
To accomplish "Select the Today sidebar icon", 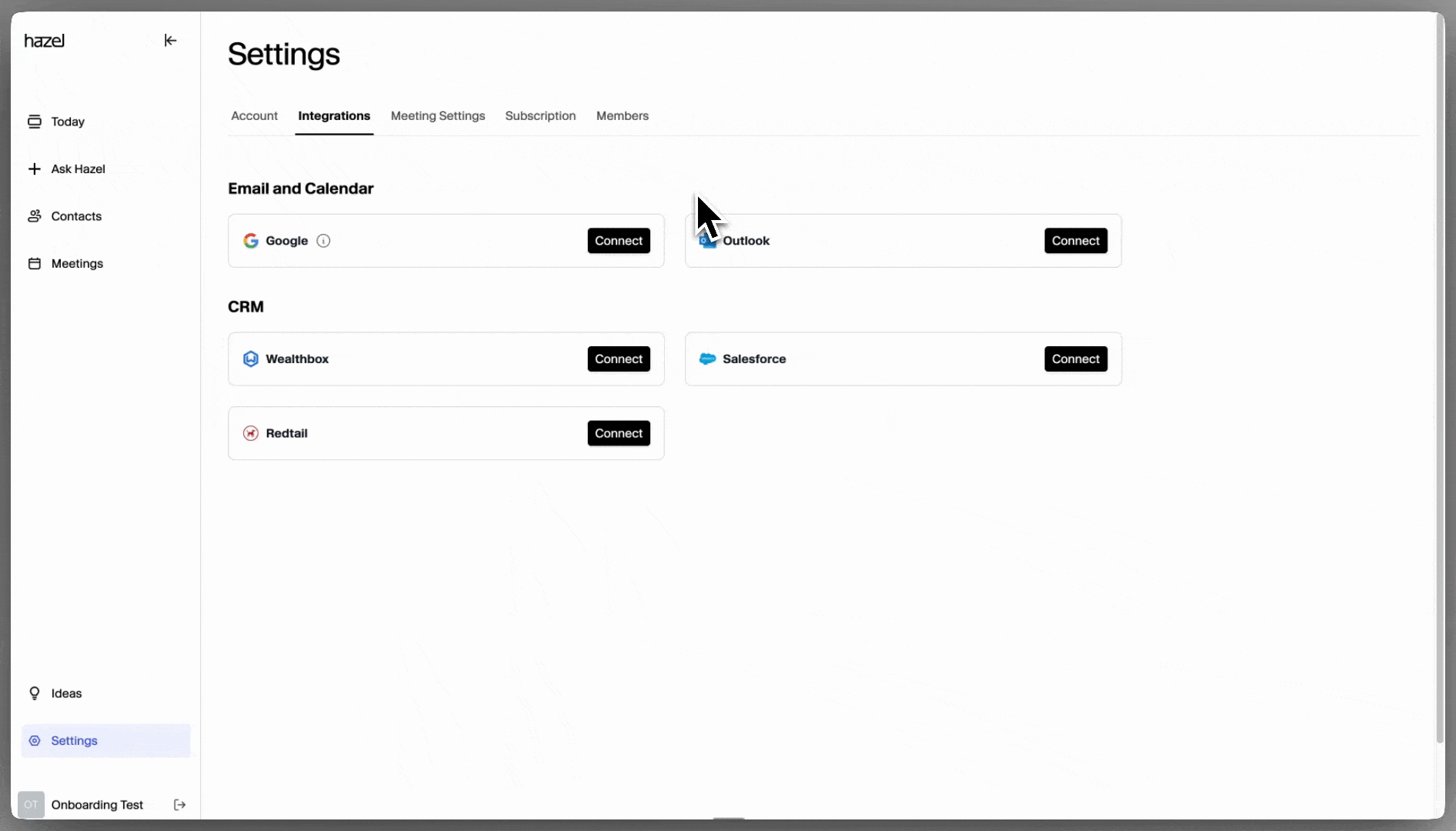I will click(35, 121).
